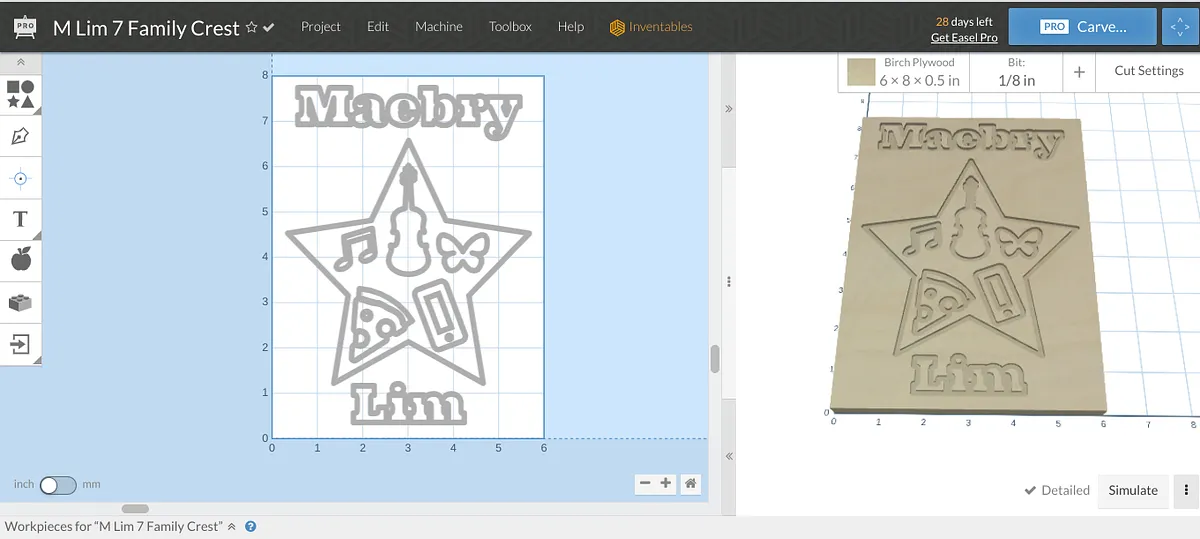Viewport: 1200px width, 539px height.
Task: Collapse the left toolbar with chevron
Action: pos(21,62)
